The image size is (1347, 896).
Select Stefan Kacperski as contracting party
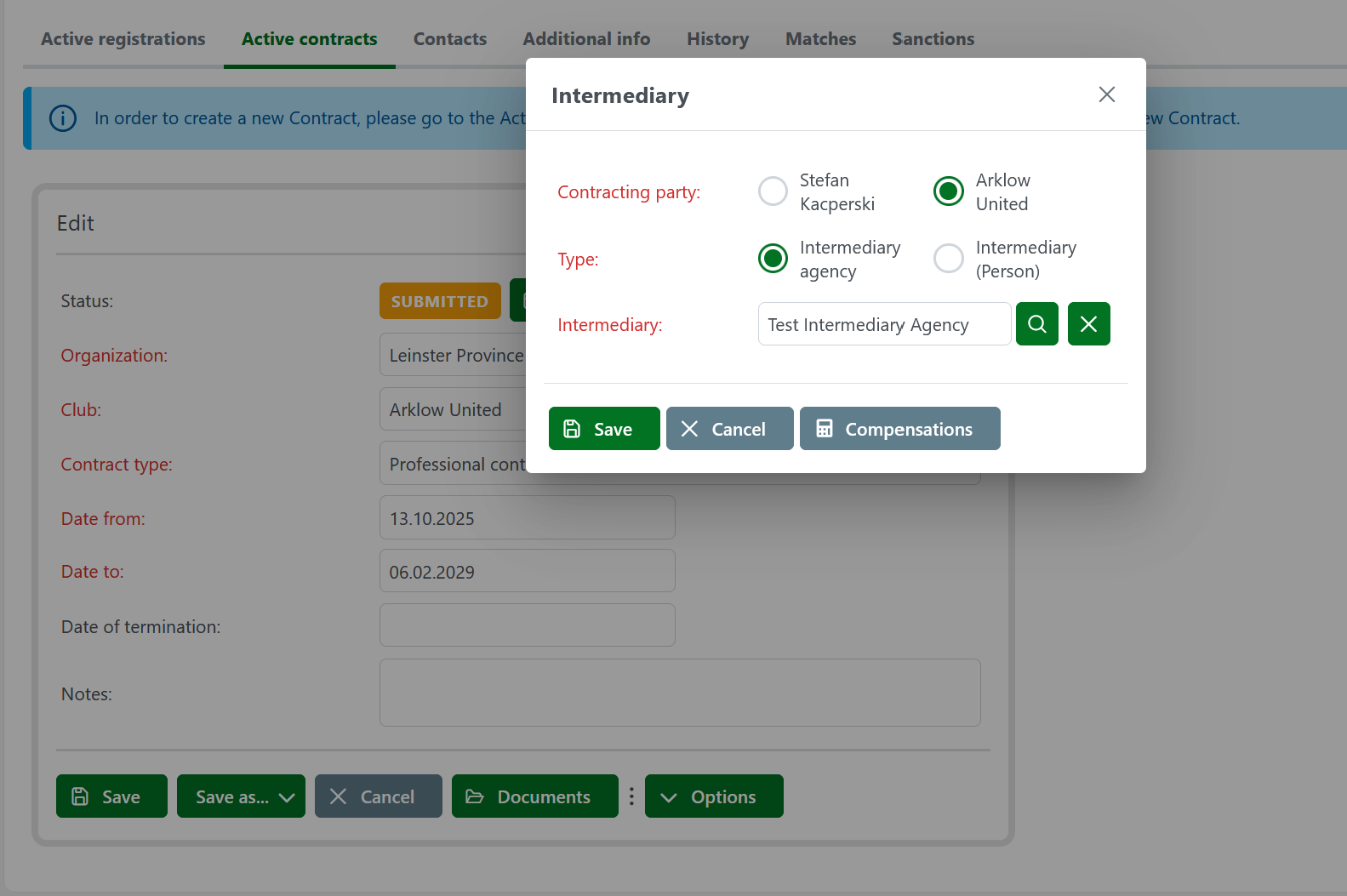[773, 191]
